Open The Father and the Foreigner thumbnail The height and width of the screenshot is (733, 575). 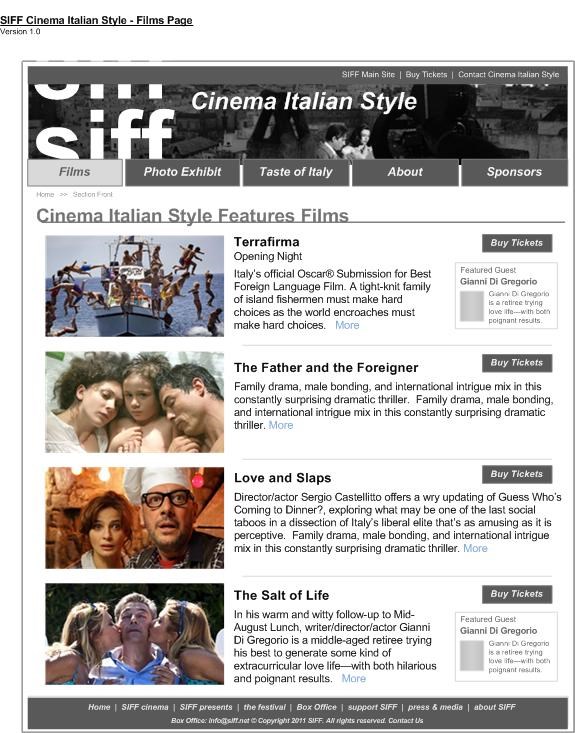coord(135,402)
